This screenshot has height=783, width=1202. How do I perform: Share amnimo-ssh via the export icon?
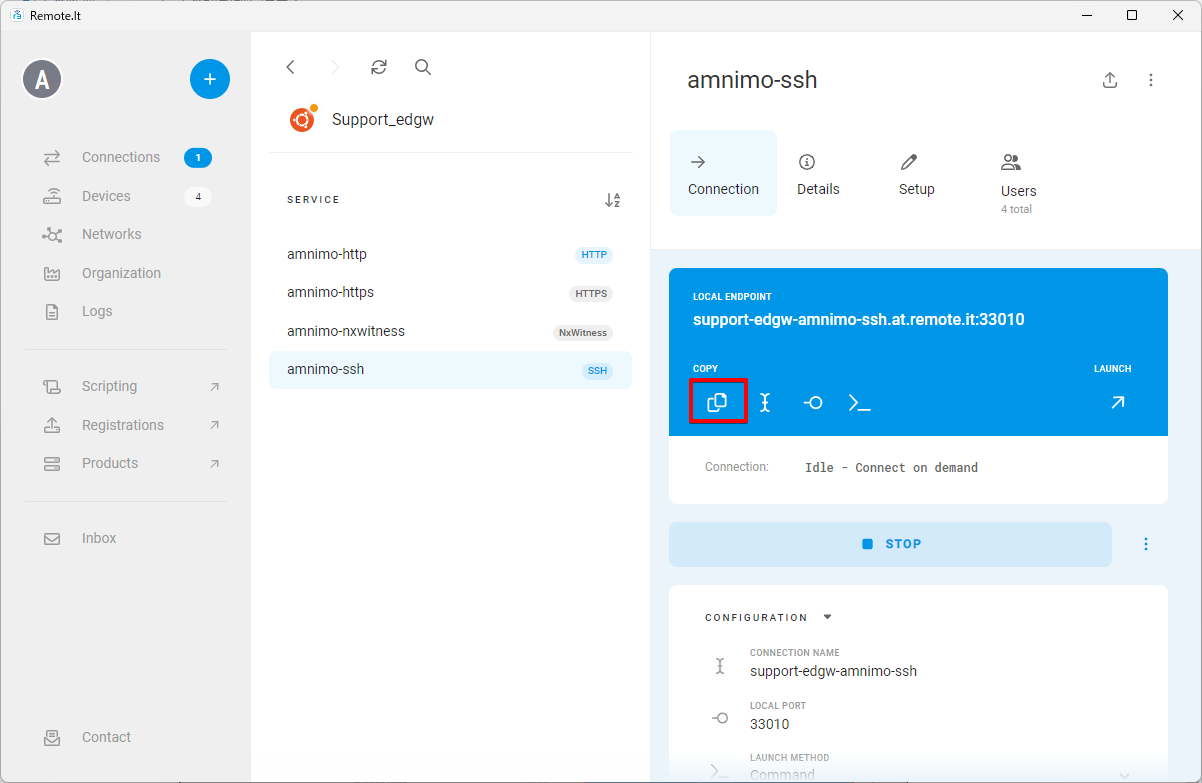pos(1110,80)
